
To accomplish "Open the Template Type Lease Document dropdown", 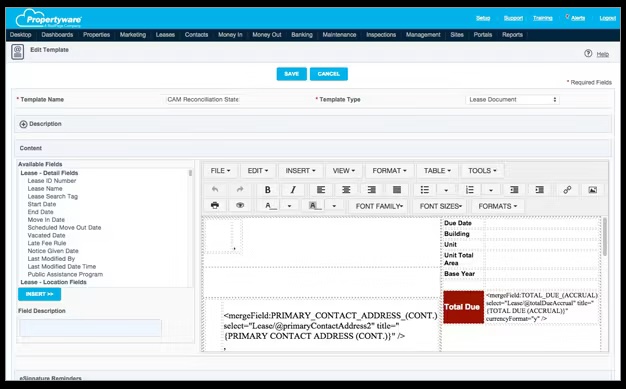I will pos(513,99).
